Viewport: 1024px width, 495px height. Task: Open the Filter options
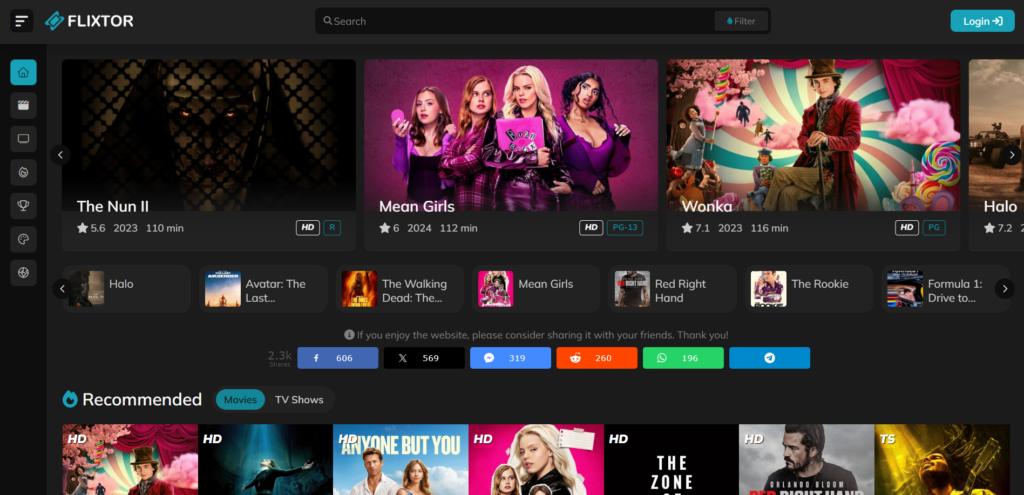[x=741, y=21]
